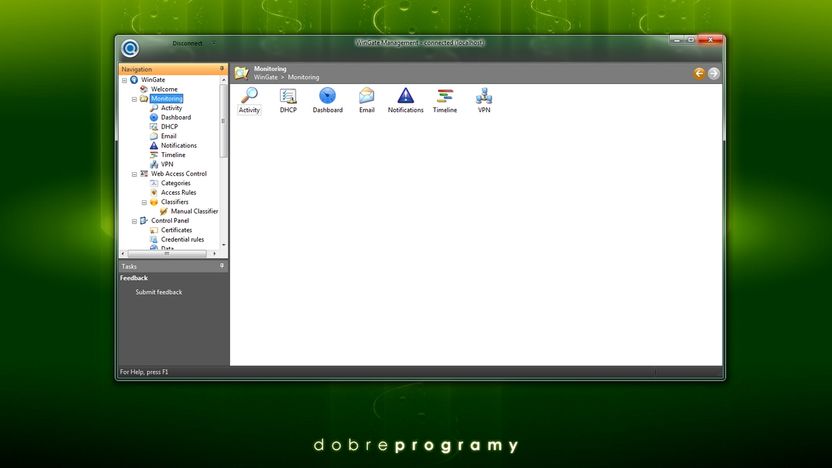Select the WinGate root node
Image resolution: width=832 pixels, height=468 pixels.
153,80
